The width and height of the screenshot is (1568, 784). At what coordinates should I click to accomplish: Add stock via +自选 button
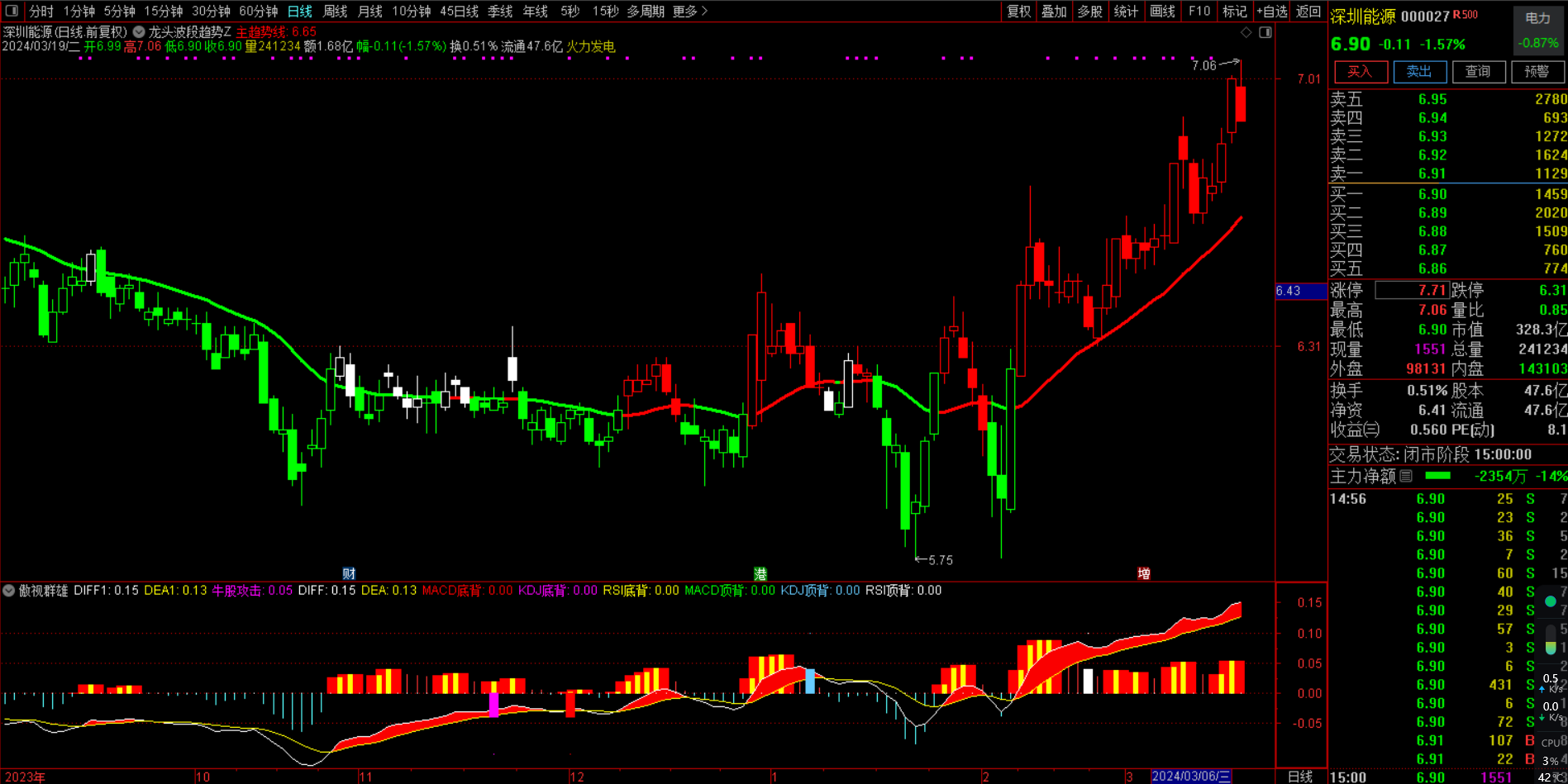click(x=1272, y=11)
